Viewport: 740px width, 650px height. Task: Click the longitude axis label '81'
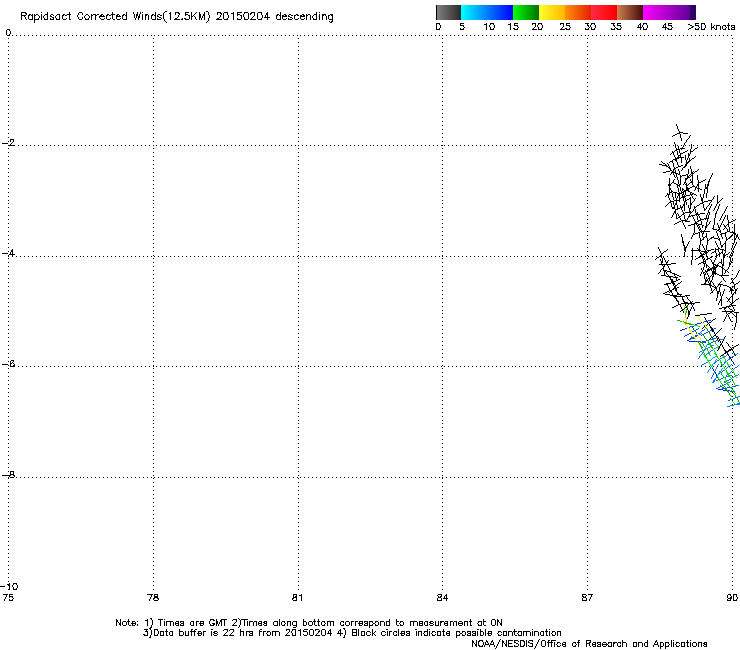click(x=297, y=598)
